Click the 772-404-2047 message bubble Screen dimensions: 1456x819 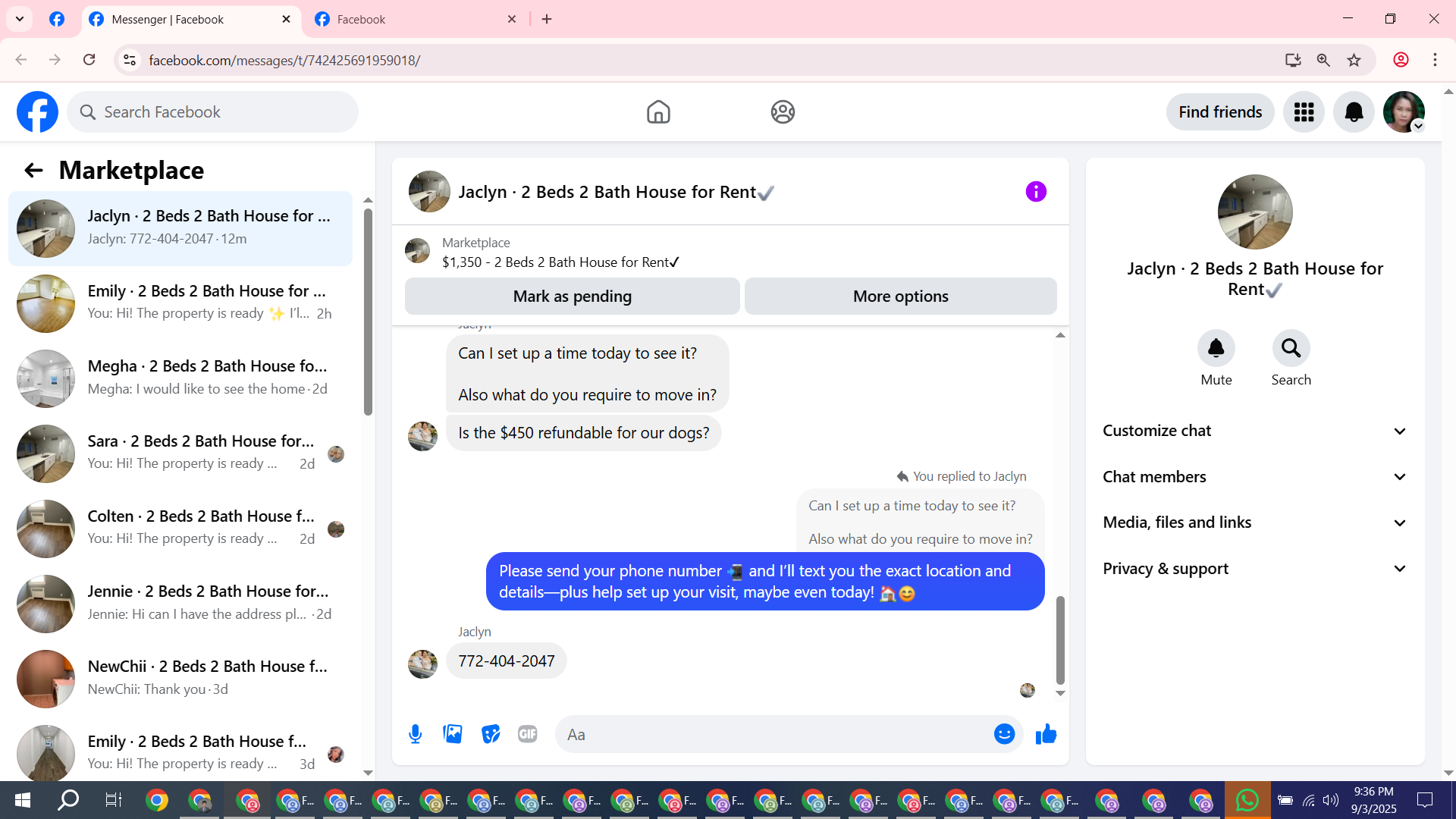point(506,661)
